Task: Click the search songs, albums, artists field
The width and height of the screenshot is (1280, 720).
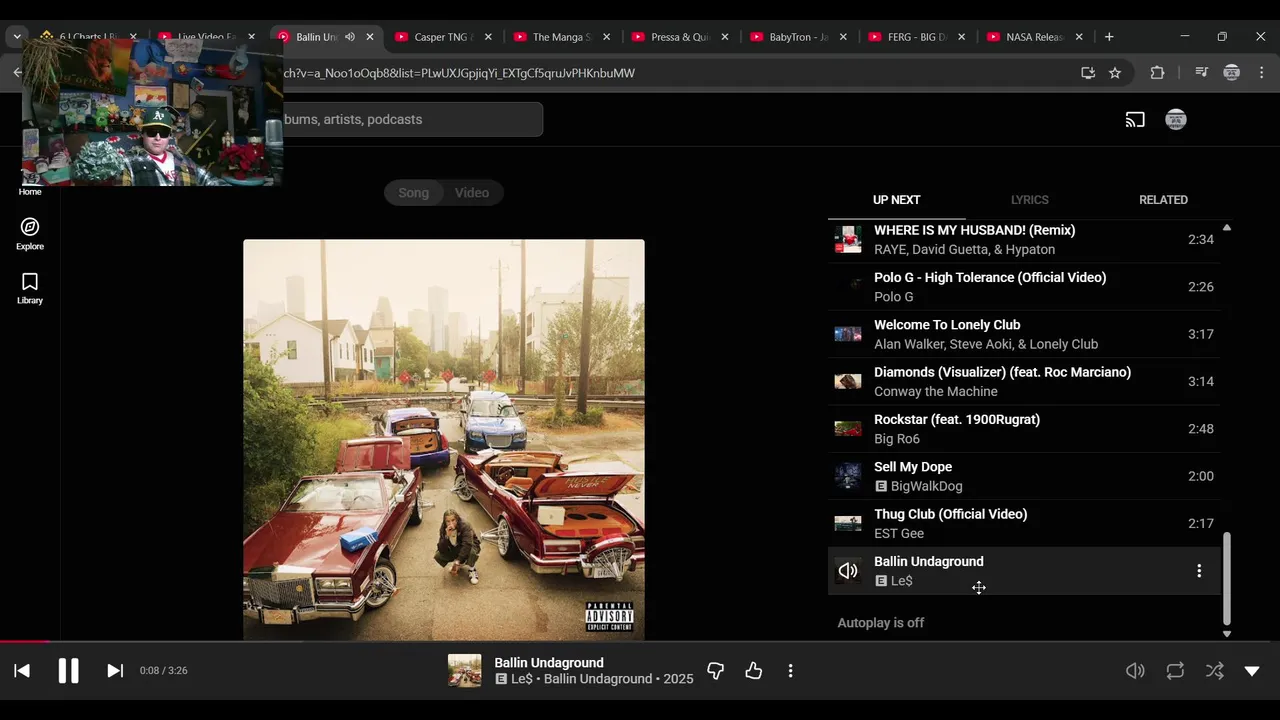Action: click(413, 120)
